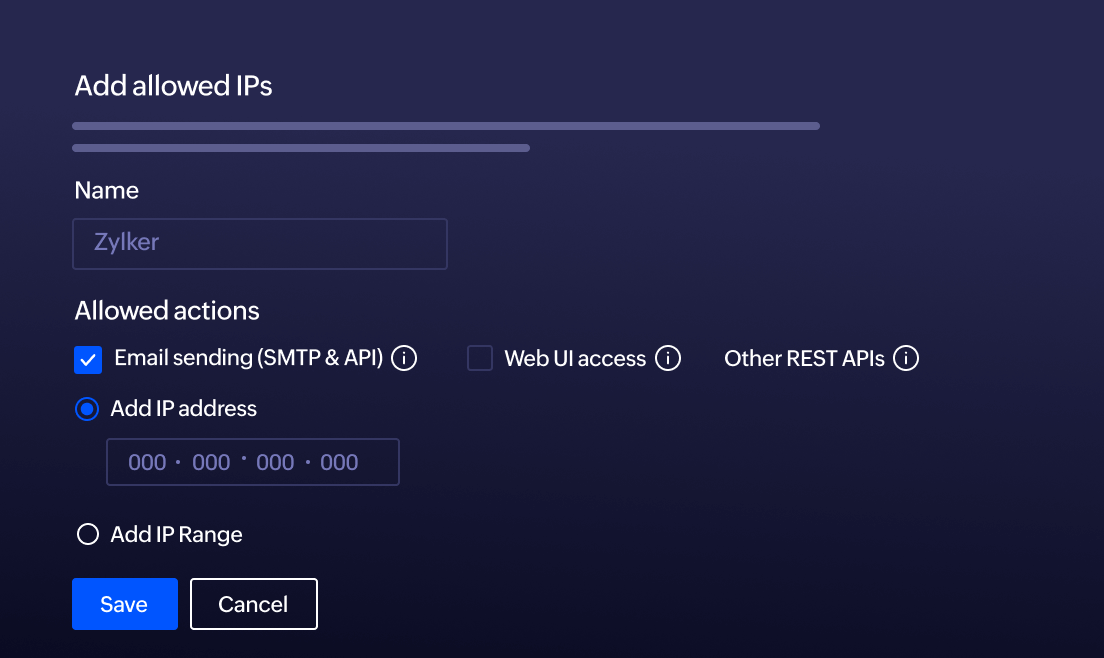Click the Name field label
This screenshot has width=1104, height=658.
click(106, 190)
